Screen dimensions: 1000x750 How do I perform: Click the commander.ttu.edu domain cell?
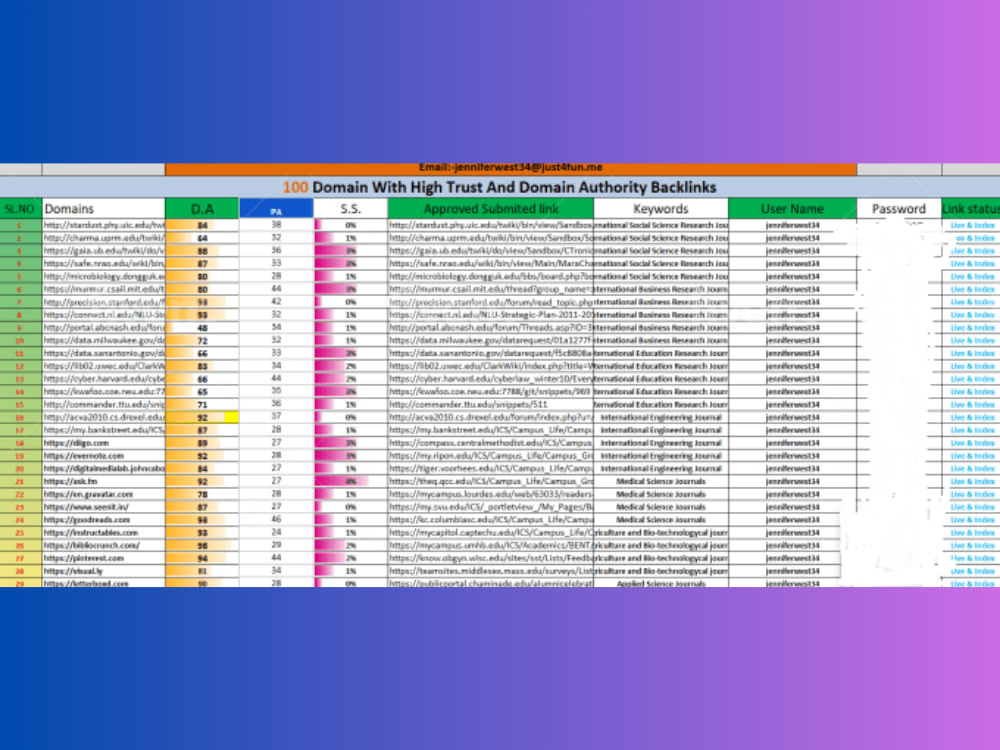103,404
